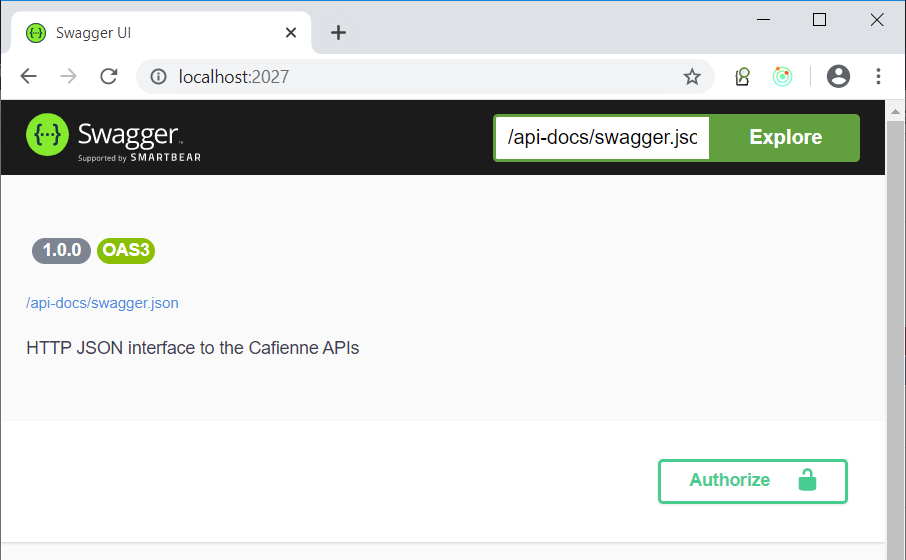The width and height of the screenshot is (906, 560).
Task: Close the Swagger UI tab
Action: (291, 33)
